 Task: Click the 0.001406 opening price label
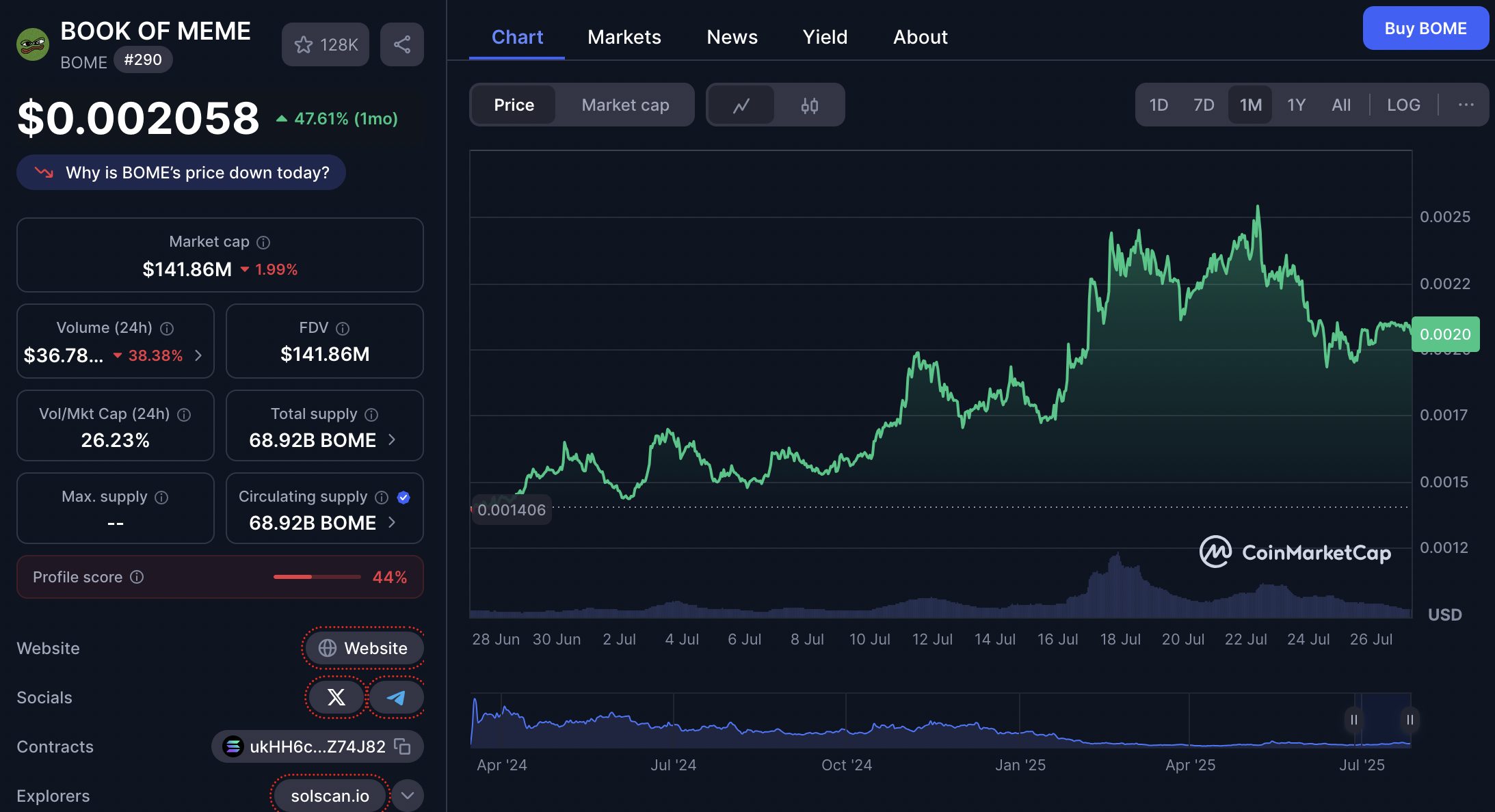(512, 510)
